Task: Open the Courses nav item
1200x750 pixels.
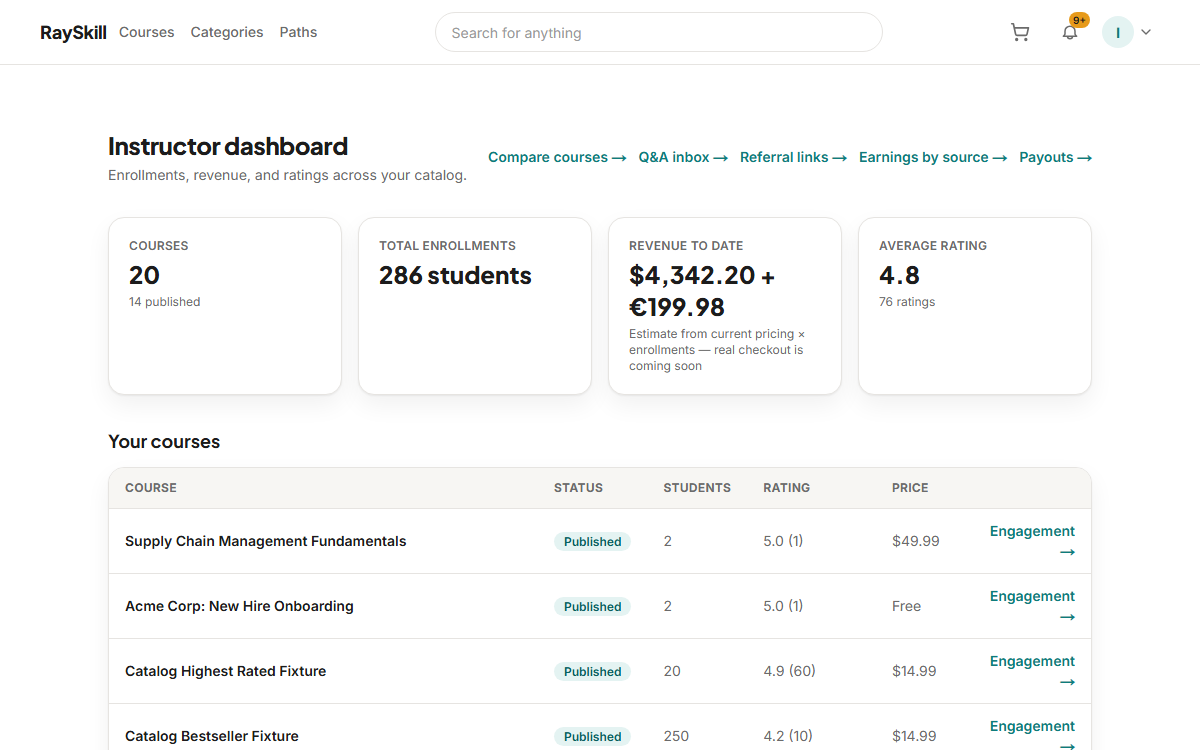Action: point(147,32)
